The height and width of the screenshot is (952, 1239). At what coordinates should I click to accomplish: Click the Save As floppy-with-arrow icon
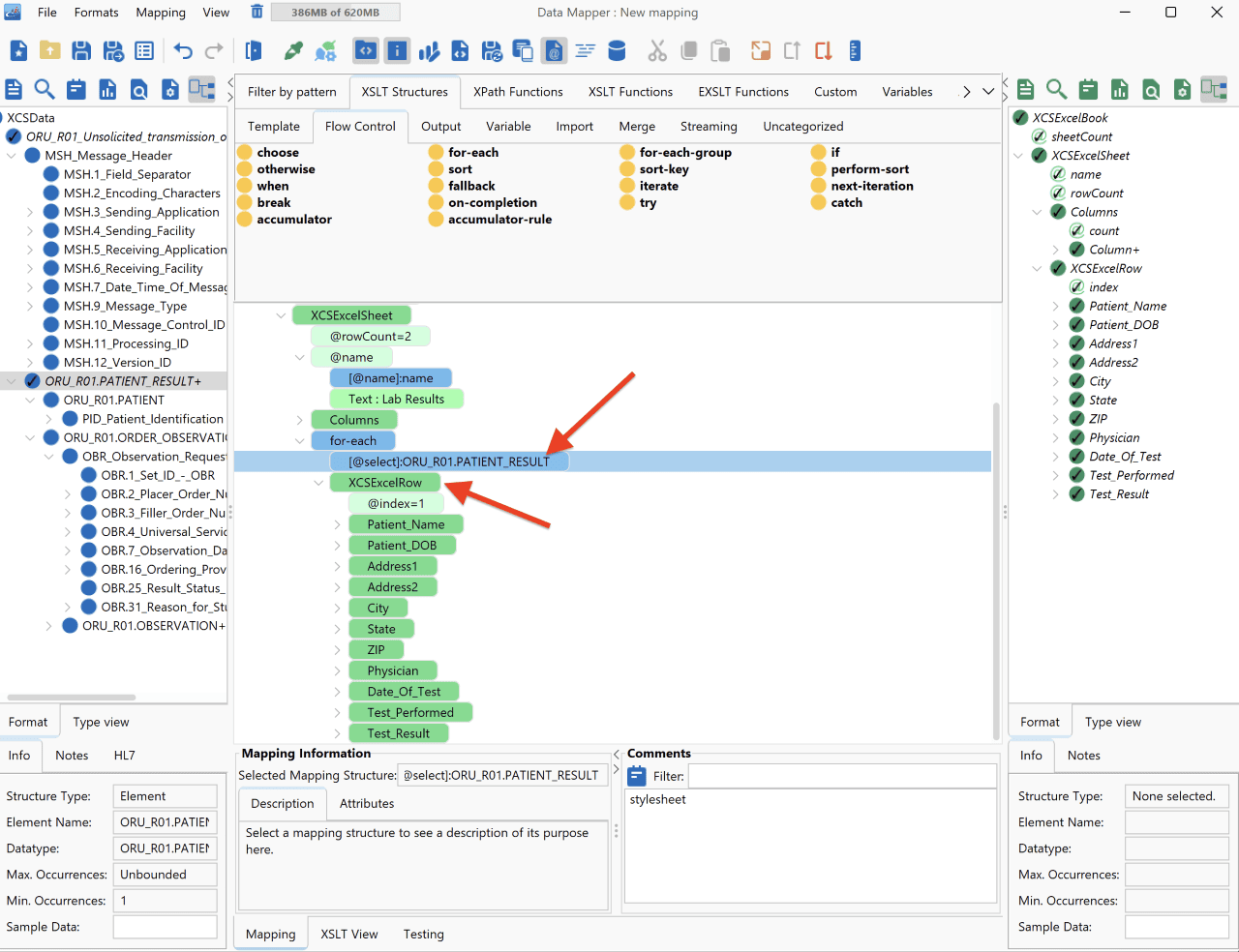pyautogui.click(x=113, y=51)
